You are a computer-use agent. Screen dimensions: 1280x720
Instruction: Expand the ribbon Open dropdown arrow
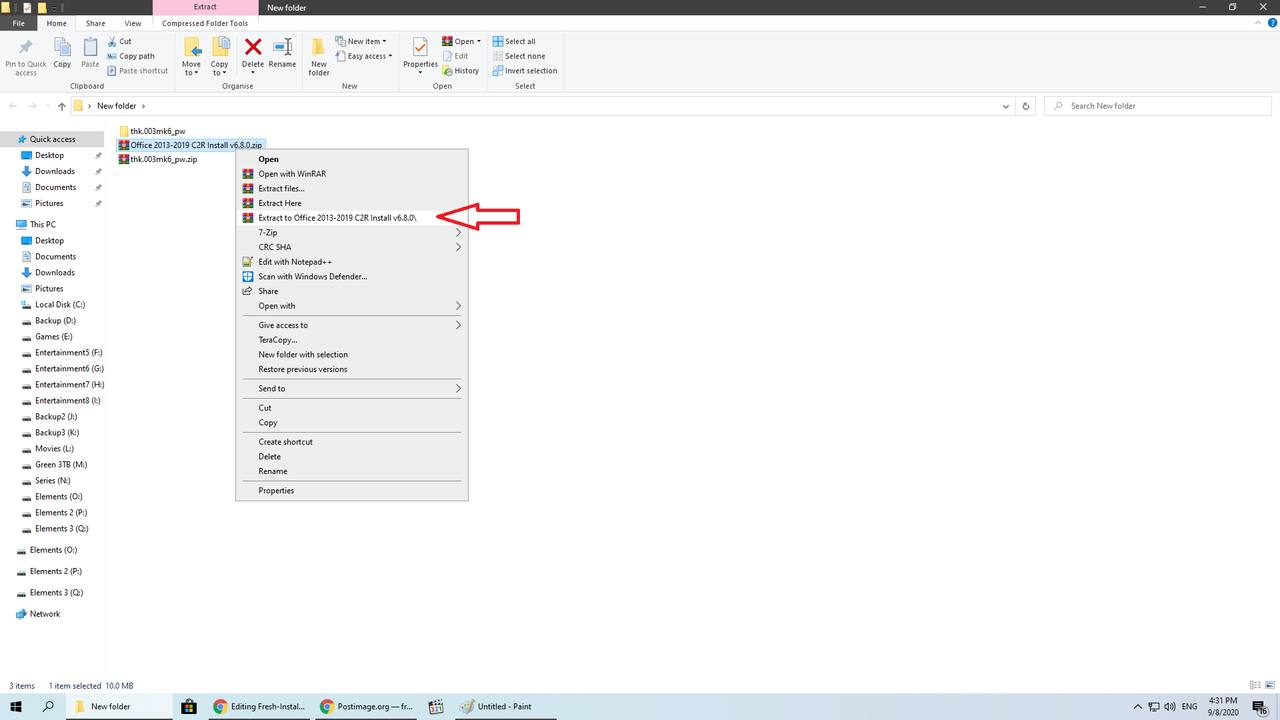[x=479, y=42]
